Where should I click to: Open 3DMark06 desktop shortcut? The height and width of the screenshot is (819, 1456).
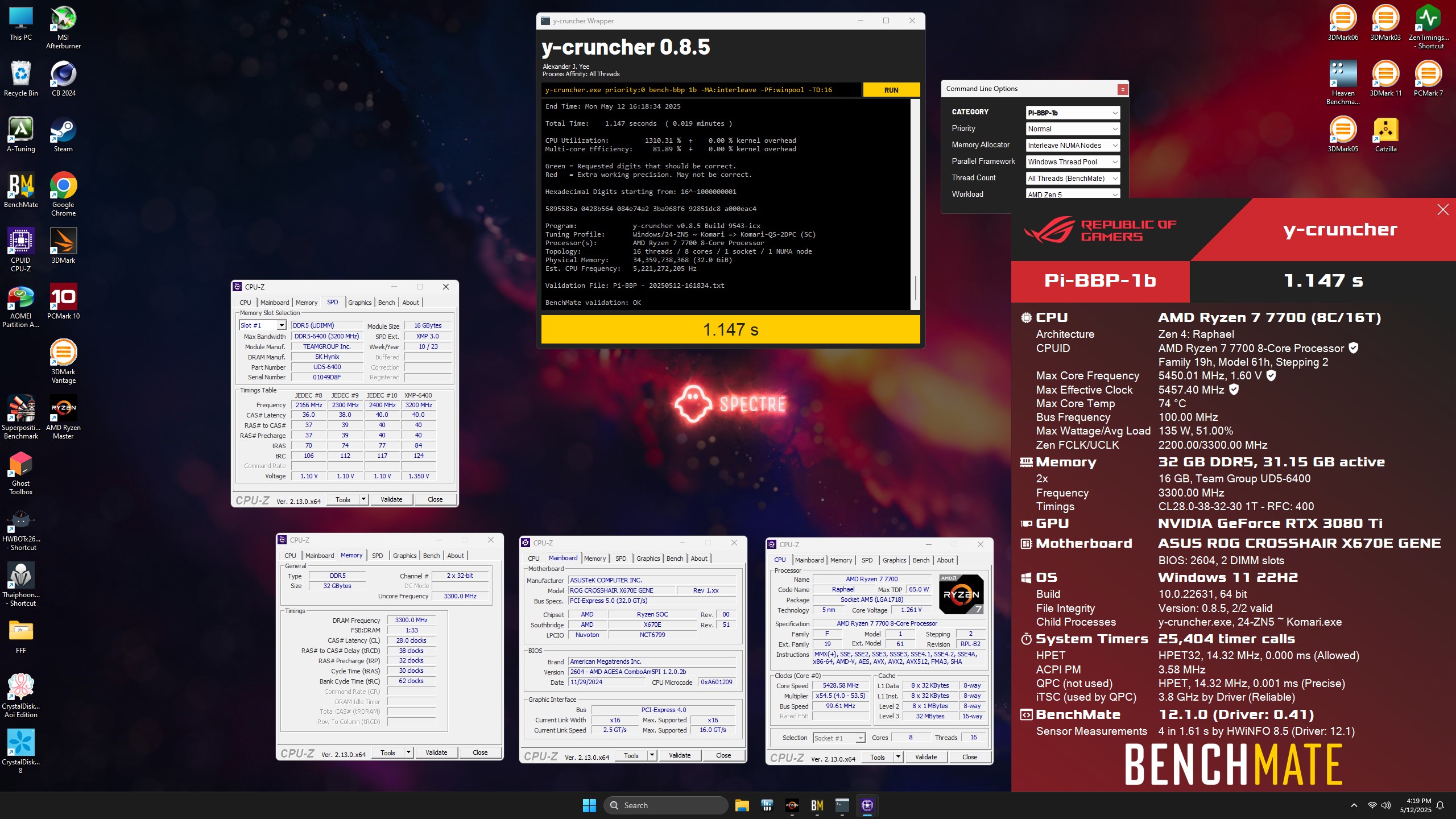tap(1343, 23)
